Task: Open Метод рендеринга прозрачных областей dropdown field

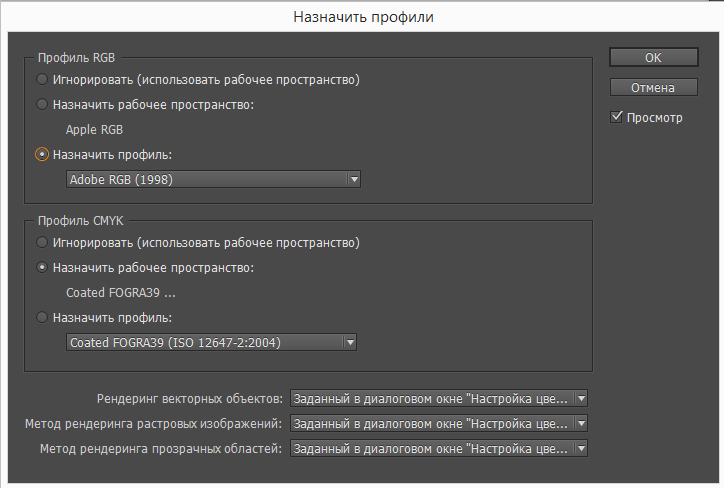Action: 439,448
